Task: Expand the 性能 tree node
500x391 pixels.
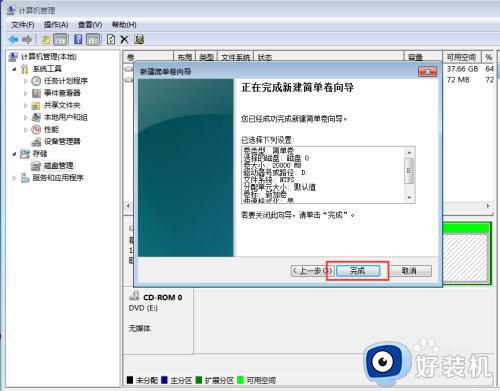Action: click(26, 129)
